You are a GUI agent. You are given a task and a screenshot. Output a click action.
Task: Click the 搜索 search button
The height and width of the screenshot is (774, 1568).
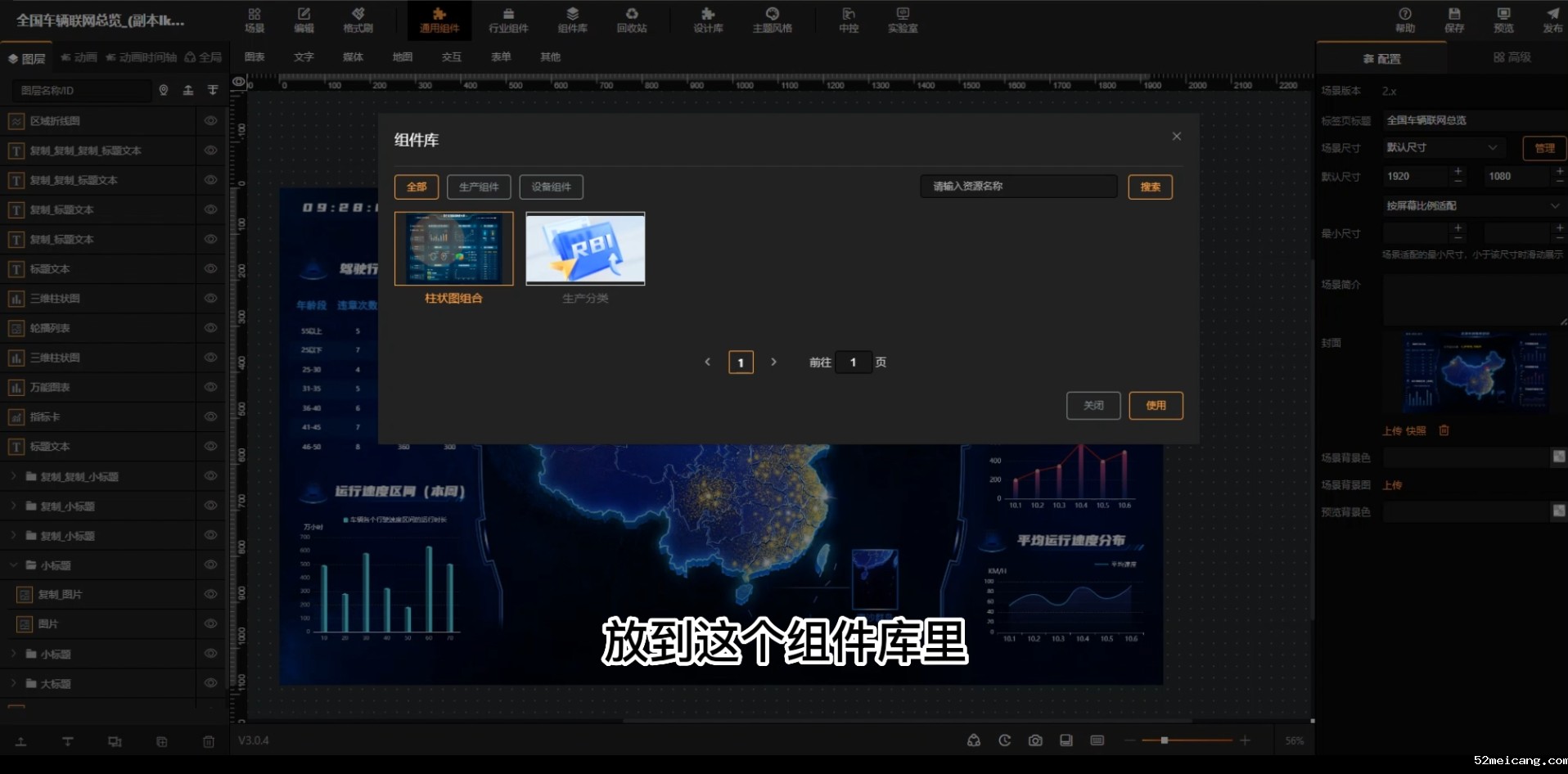[x=1150, y=187]
